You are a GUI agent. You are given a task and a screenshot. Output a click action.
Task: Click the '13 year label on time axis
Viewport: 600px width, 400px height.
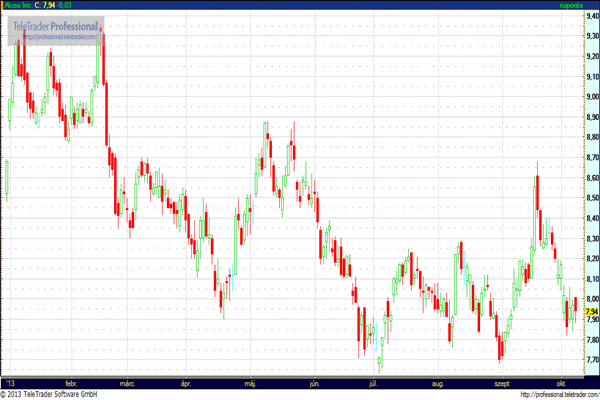tap(11, 382)
